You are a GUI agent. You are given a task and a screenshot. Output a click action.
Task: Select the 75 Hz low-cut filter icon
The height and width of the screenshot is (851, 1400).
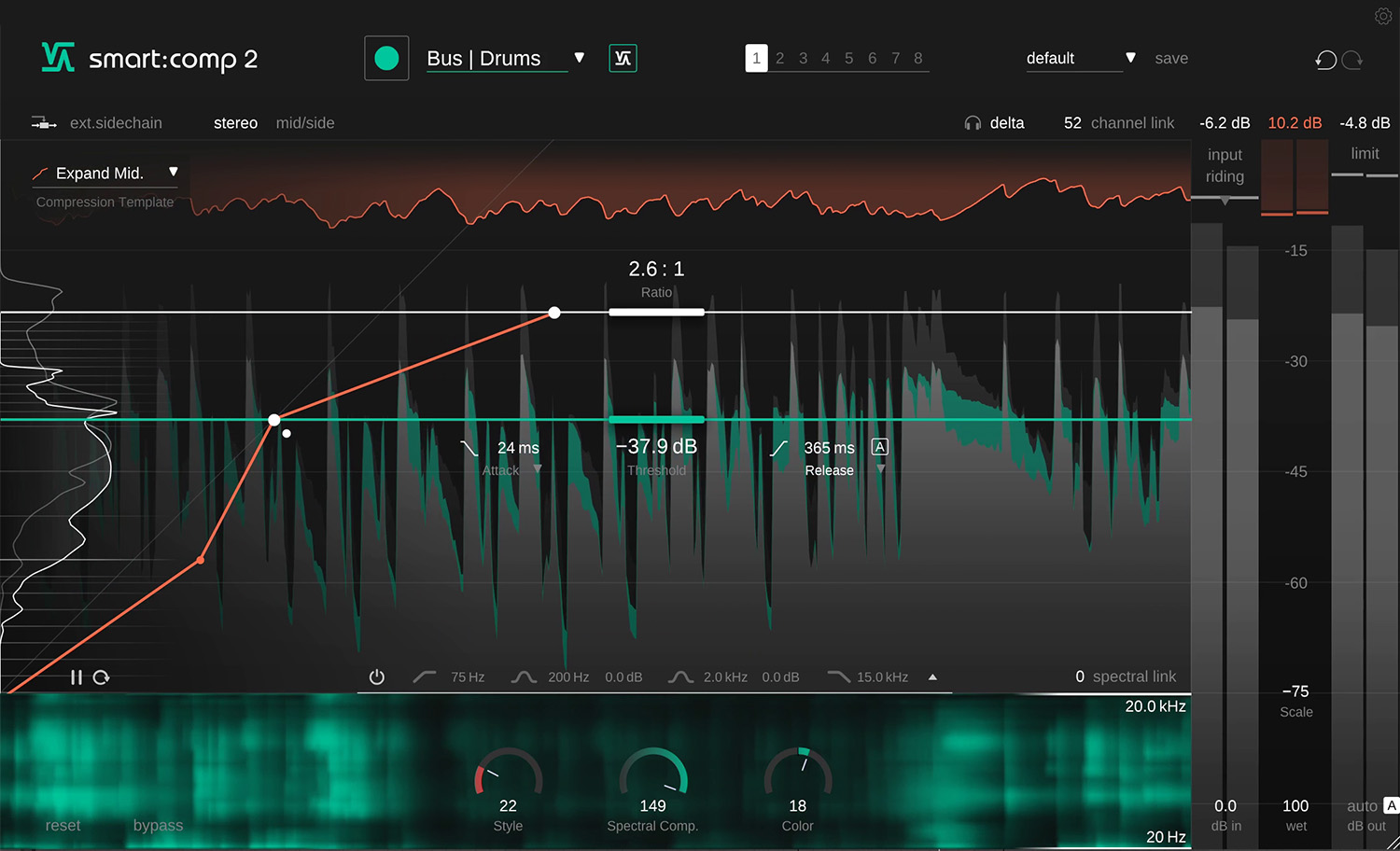click(x=425, y=677)
